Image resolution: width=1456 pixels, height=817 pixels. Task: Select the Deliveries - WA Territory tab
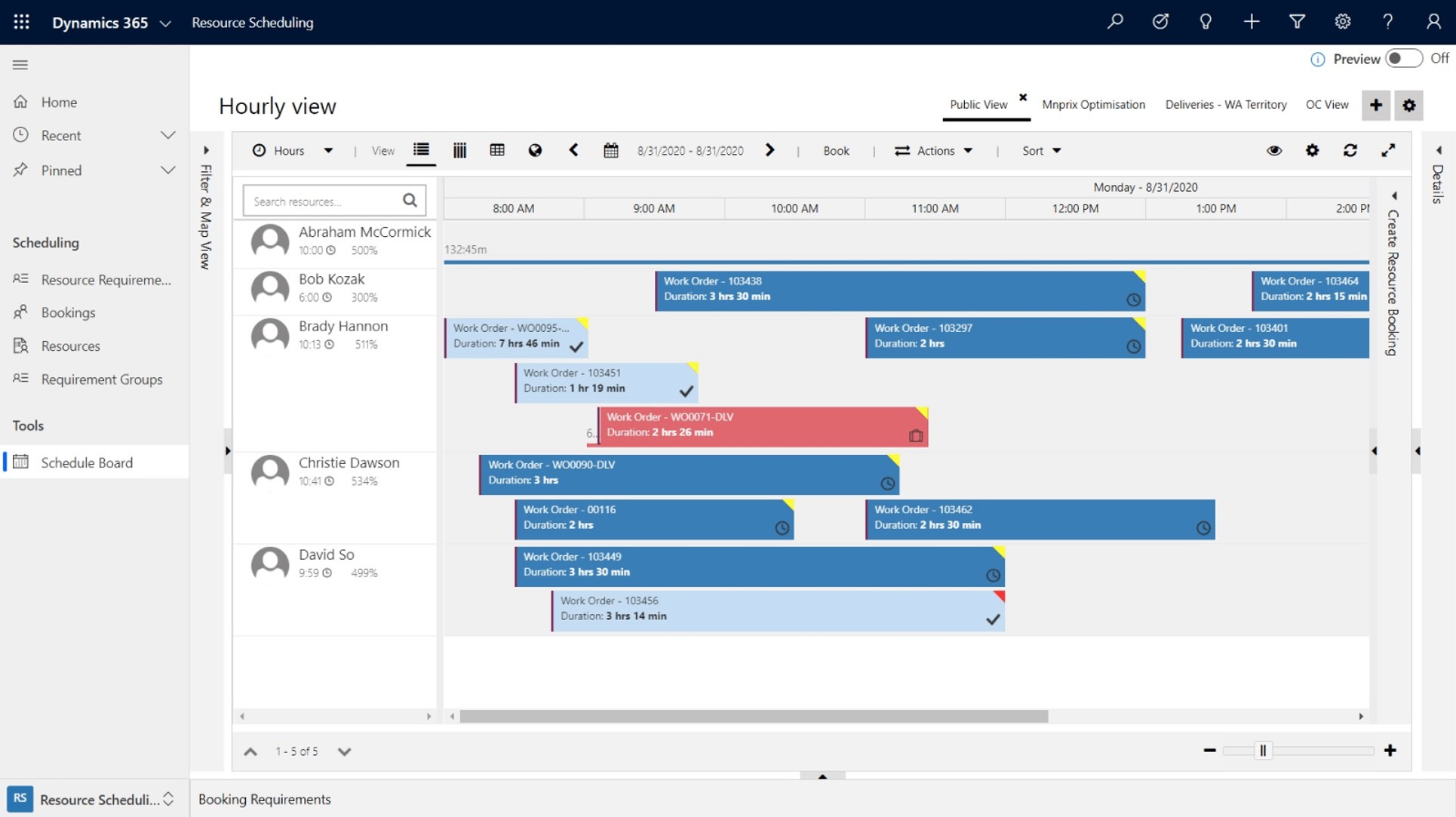(1226, 104)
